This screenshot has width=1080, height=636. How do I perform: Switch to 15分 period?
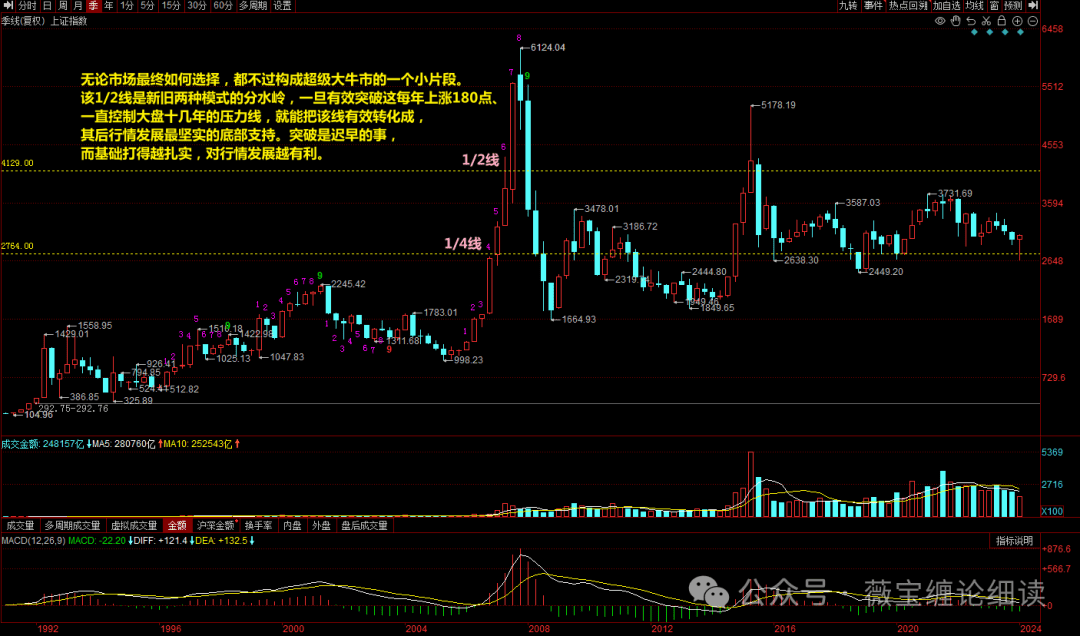pyautogui.click(x=171, y=6)
